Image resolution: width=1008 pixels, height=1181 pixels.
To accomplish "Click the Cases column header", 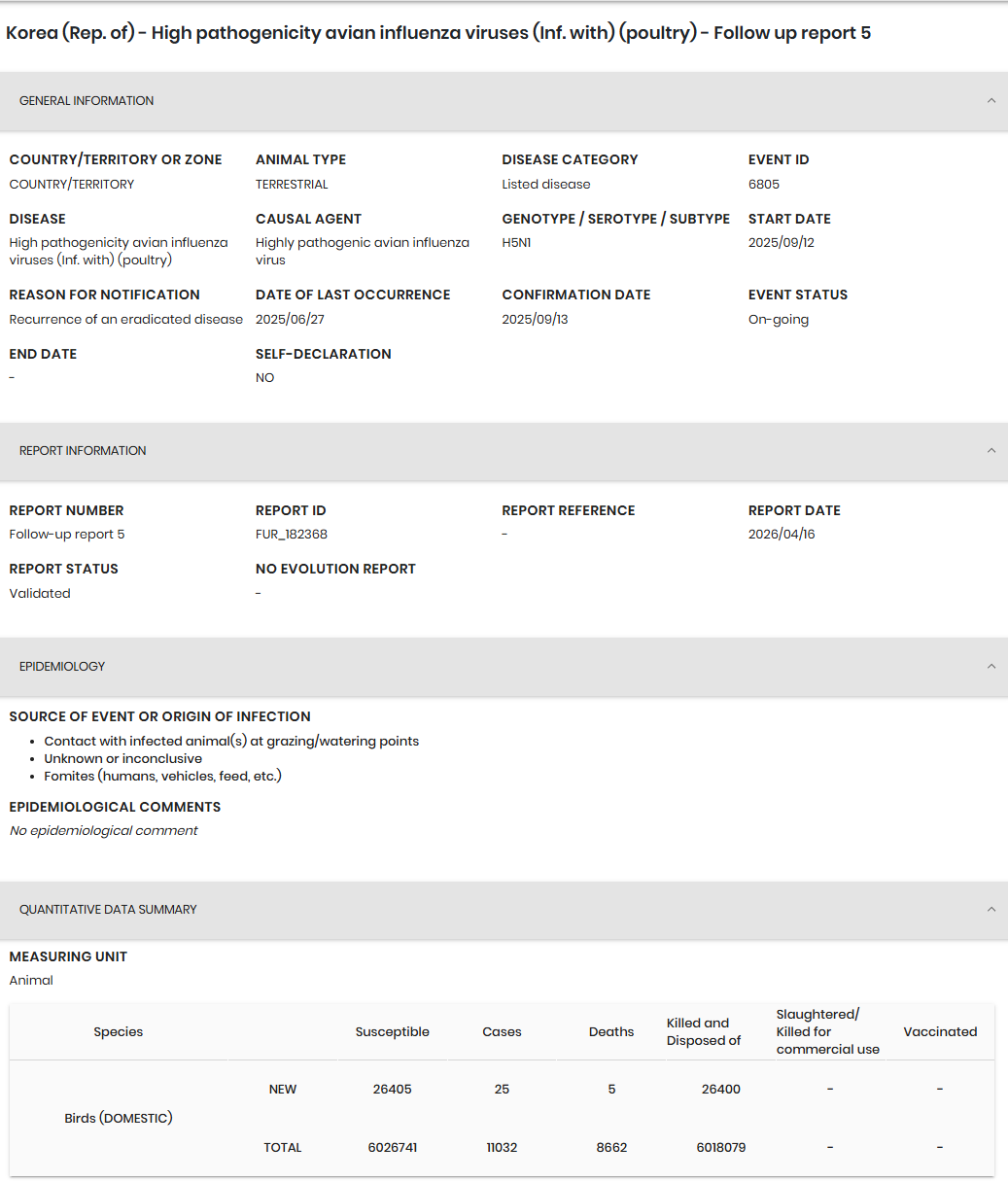I will pos(502,1032).
